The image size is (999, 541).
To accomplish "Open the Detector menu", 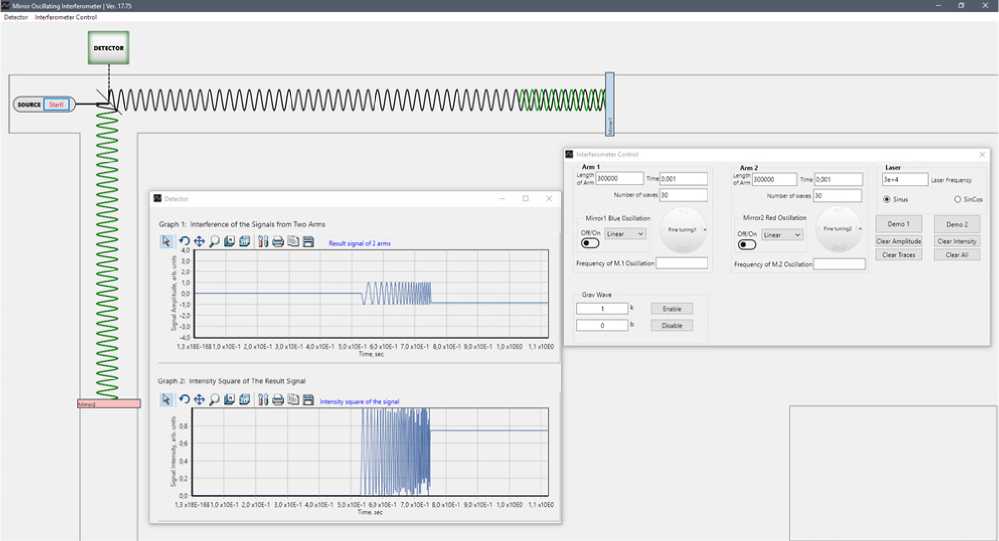I will (16, 17).
